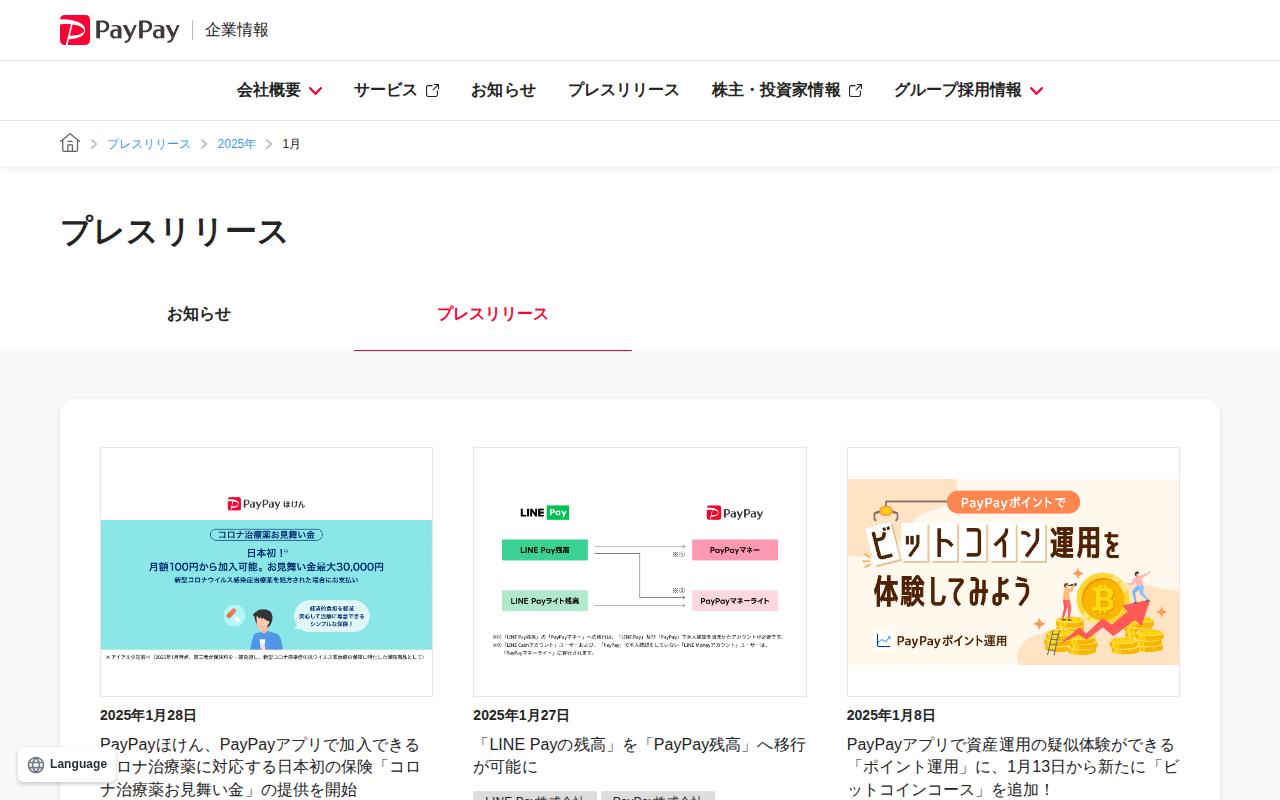Viewport: 1280px width, 800px height.
Task: Open the PayPayほけん コロナ治療薬 thumbnail
Action: 266,572
